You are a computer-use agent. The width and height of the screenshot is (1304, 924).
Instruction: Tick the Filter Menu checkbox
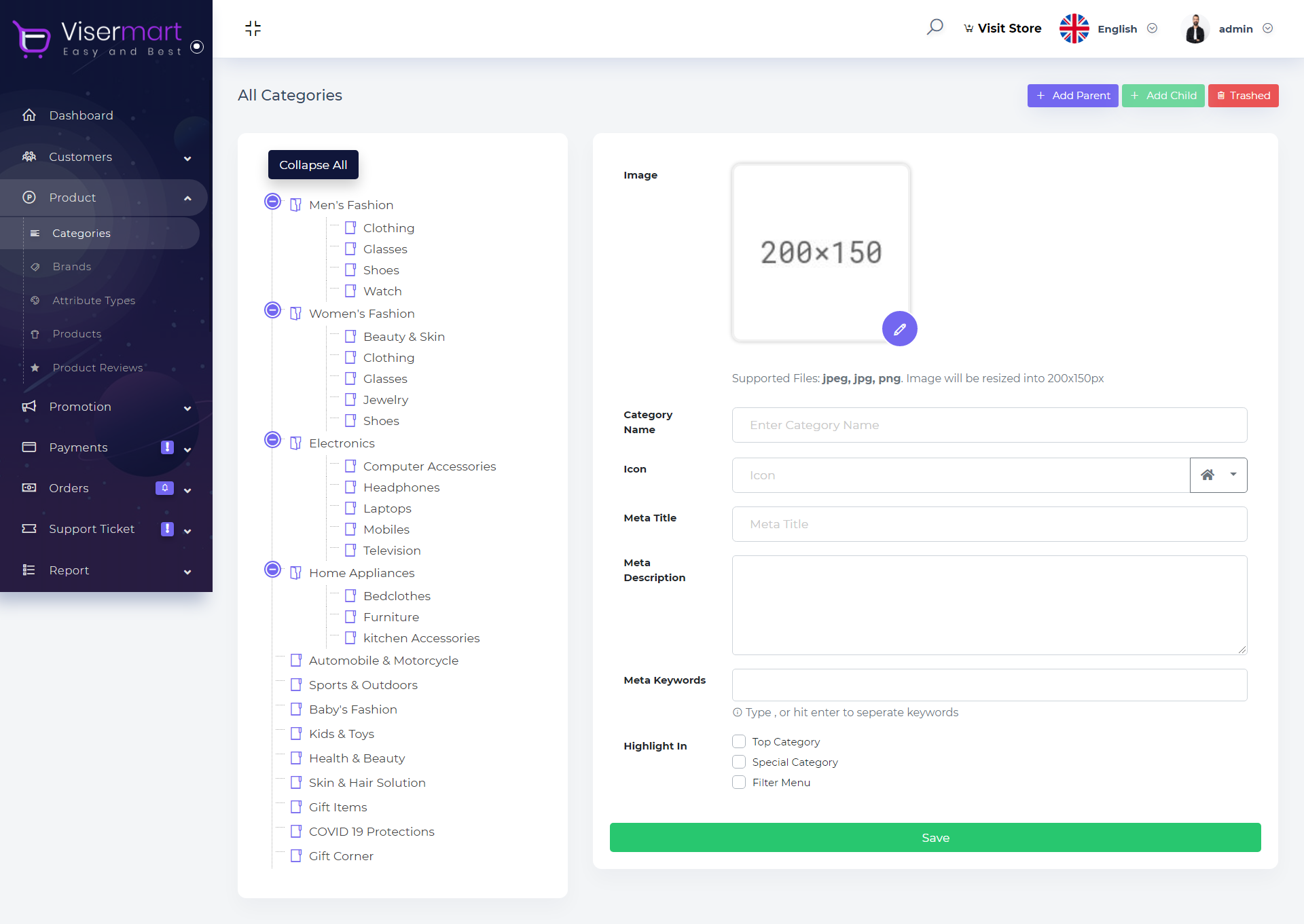[739, 782]
